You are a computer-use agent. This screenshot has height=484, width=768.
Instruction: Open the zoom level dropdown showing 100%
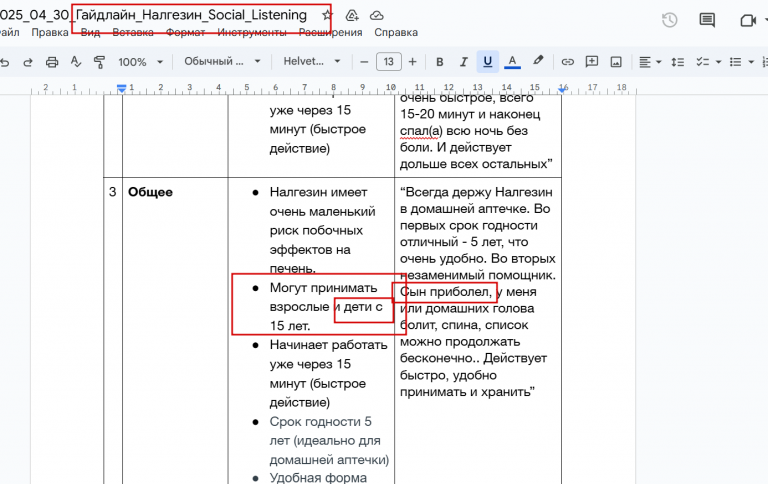[140, 62]
